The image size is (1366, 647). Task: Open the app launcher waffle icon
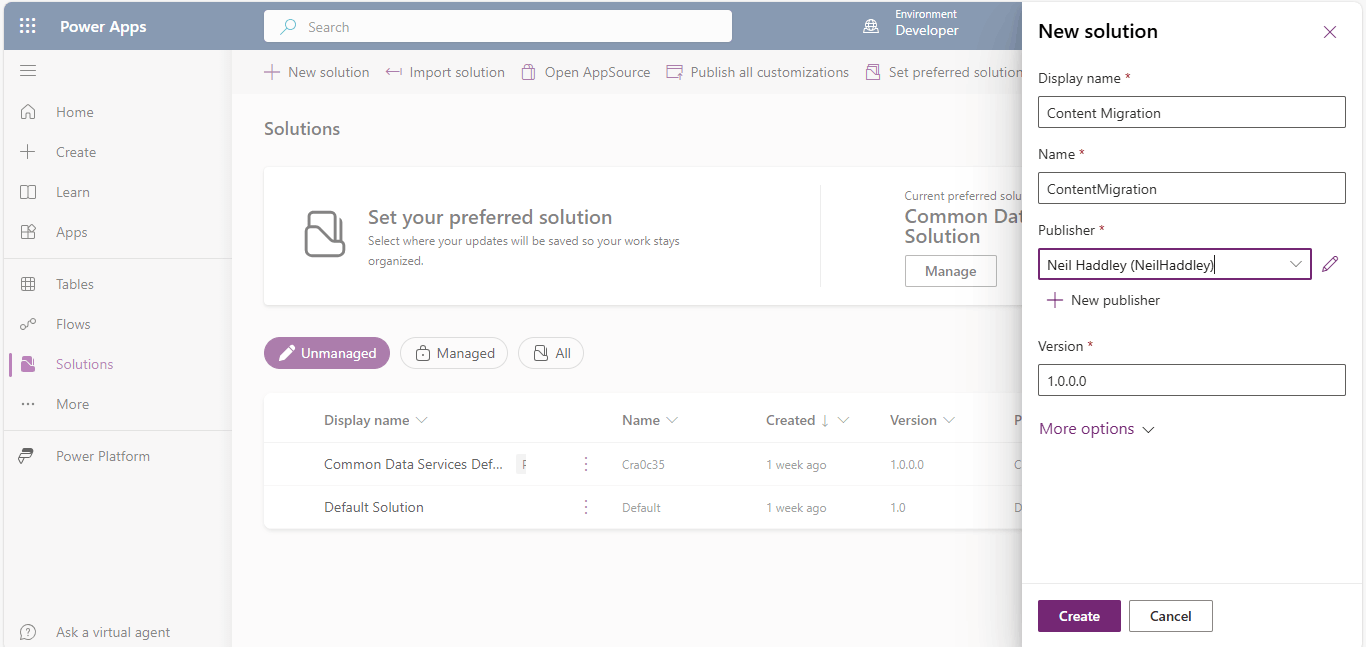pos(28,27)
